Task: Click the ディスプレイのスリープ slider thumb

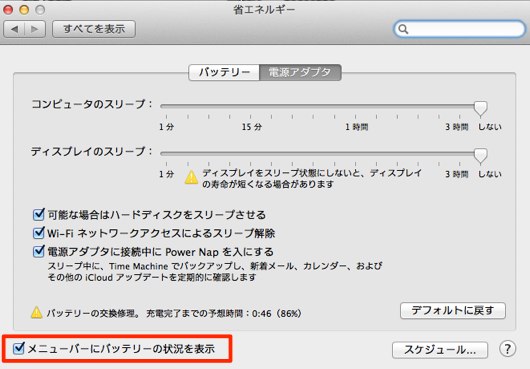Action: 480,156
